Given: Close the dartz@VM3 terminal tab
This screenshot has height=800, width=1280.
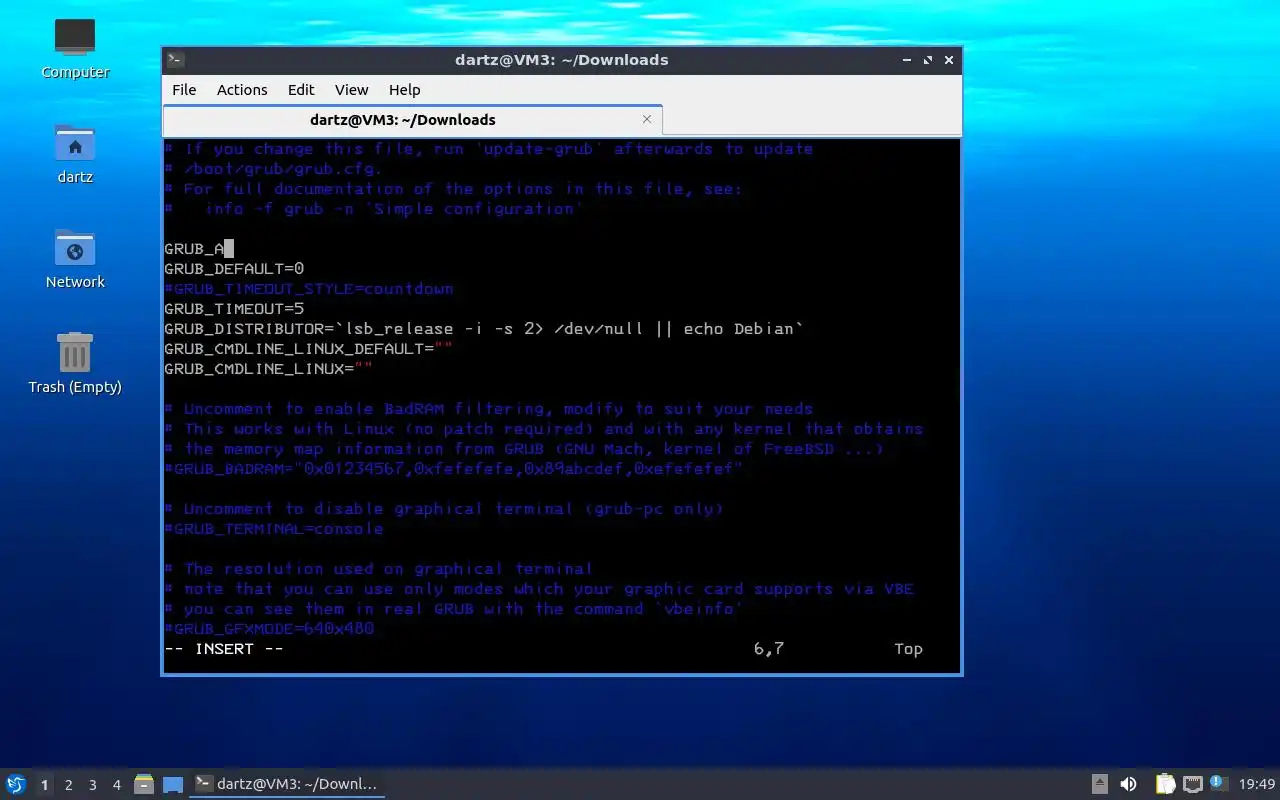Looking at the screenshot, I should [647, 119].
